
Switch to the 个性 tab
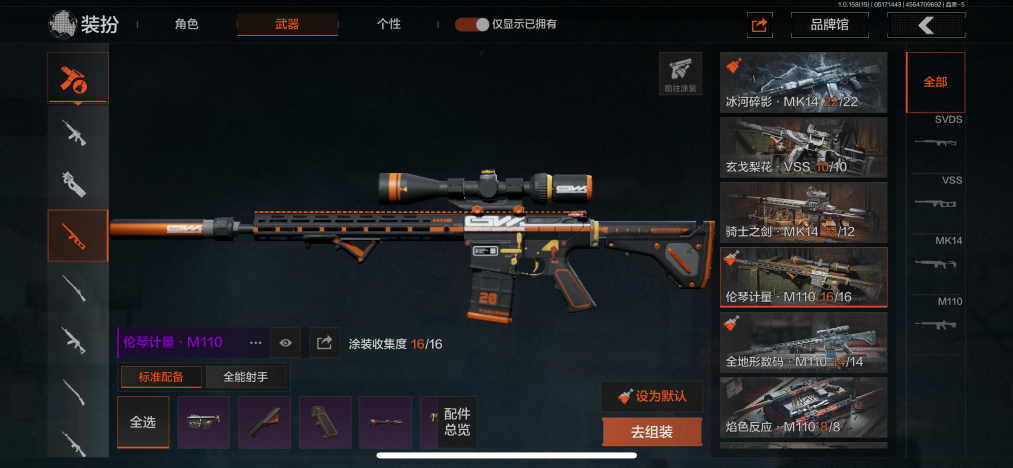click(x=389, y=25)
